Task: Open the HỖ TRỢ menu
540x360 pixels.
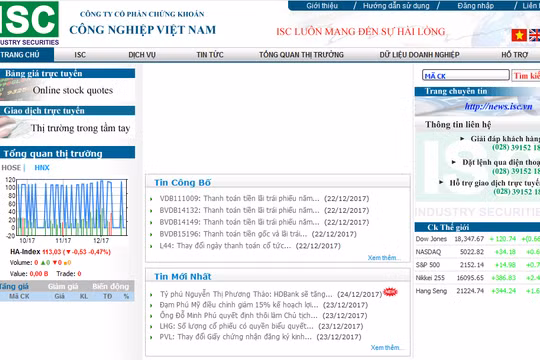Action: click(x=515, y=55)
